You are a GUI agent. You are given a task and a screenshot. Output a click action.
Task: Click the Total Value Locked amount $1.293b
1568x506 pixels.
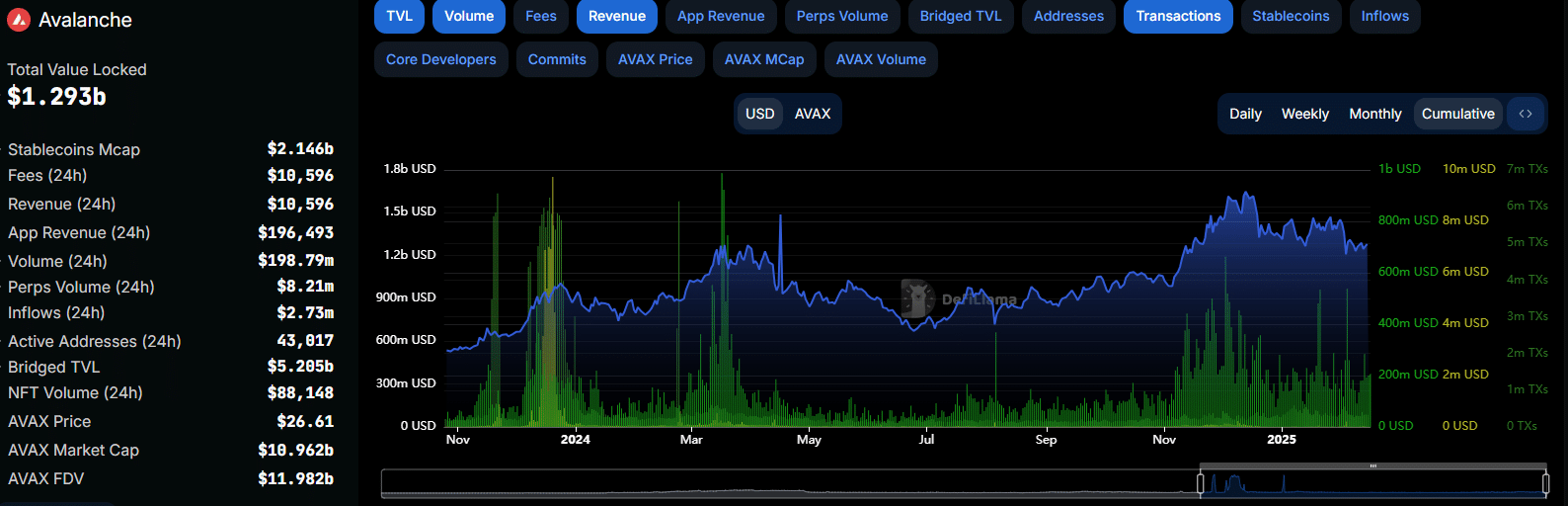coord(56,96)
